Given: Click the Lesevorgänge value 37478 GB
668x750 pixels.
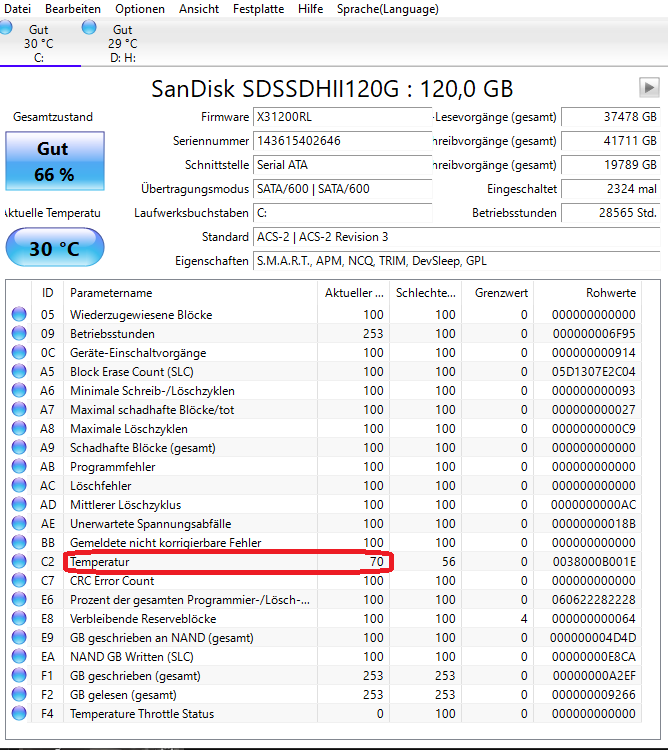Looking at the screenshot, I should [611, 117].
